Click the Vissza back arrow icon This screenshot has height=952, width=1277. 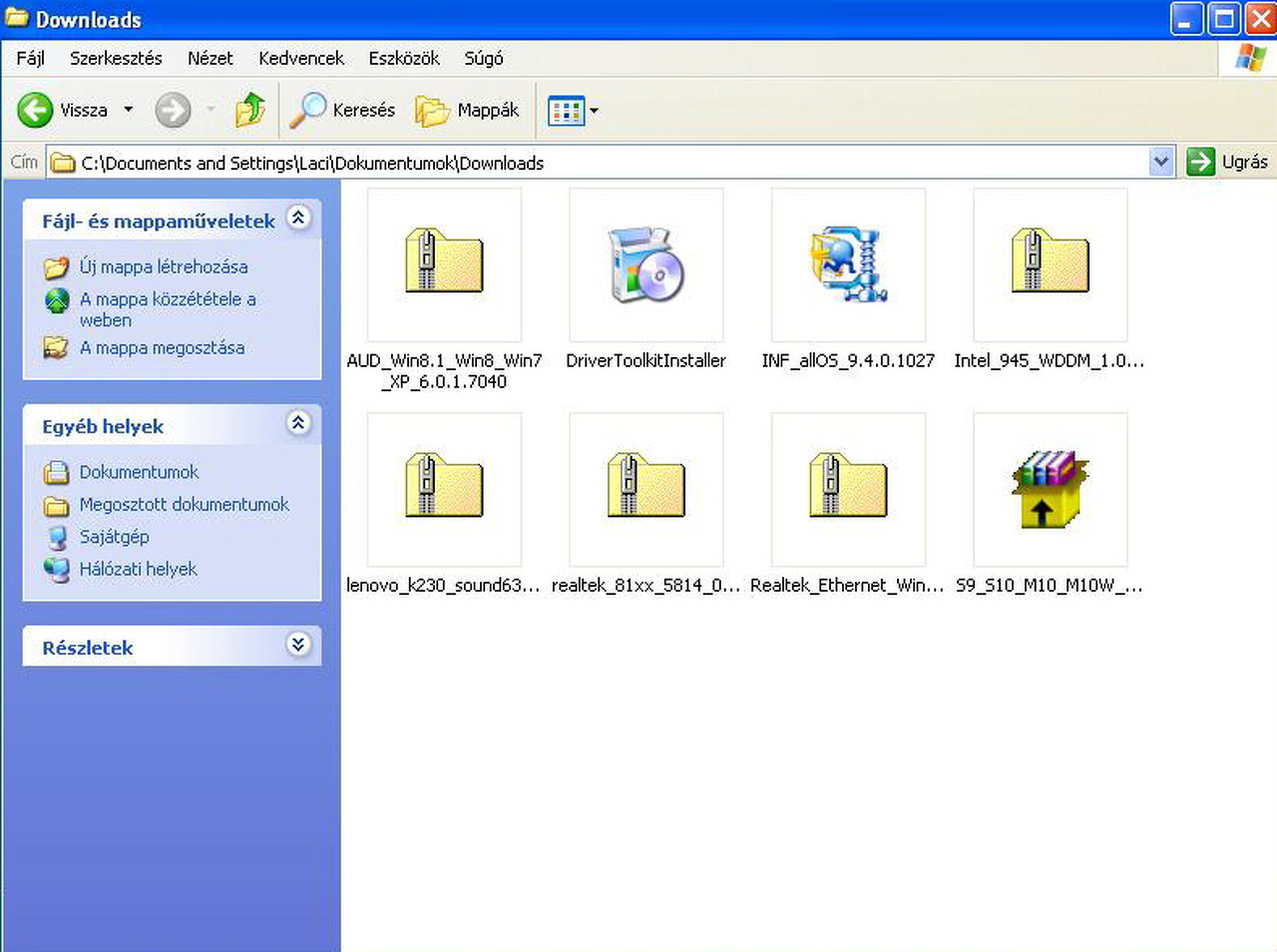(35, 110)
